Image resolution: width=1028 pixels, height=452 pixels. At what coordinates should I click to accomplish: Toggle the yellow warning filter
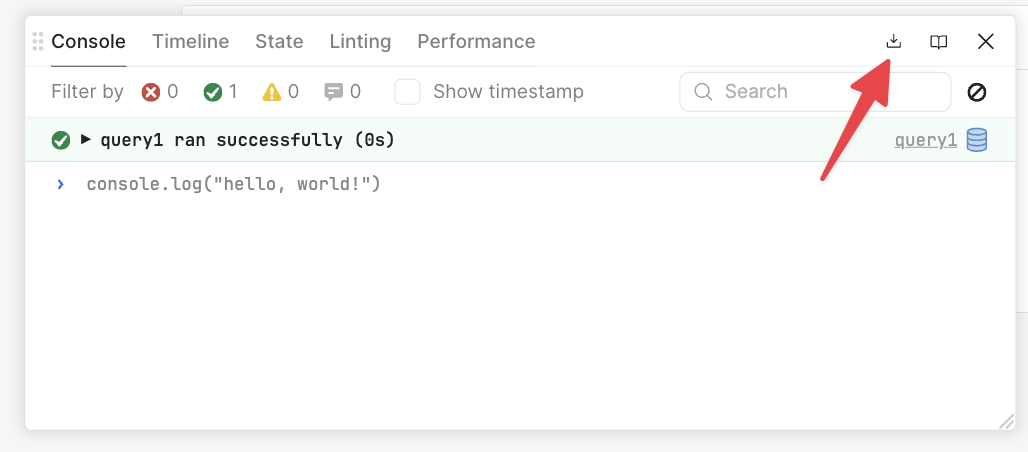[x=281, y=92]
